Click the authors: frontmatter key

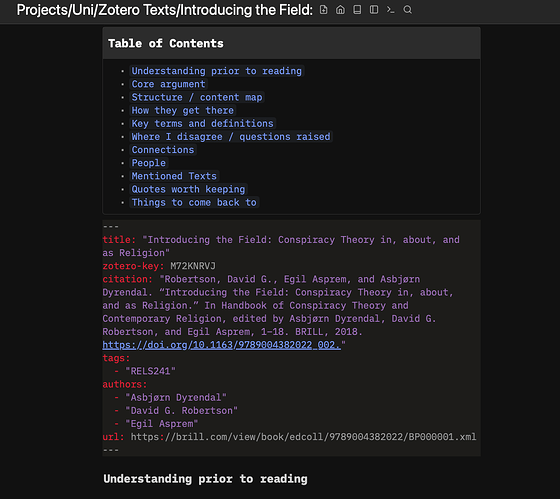(x=125, y=384)
